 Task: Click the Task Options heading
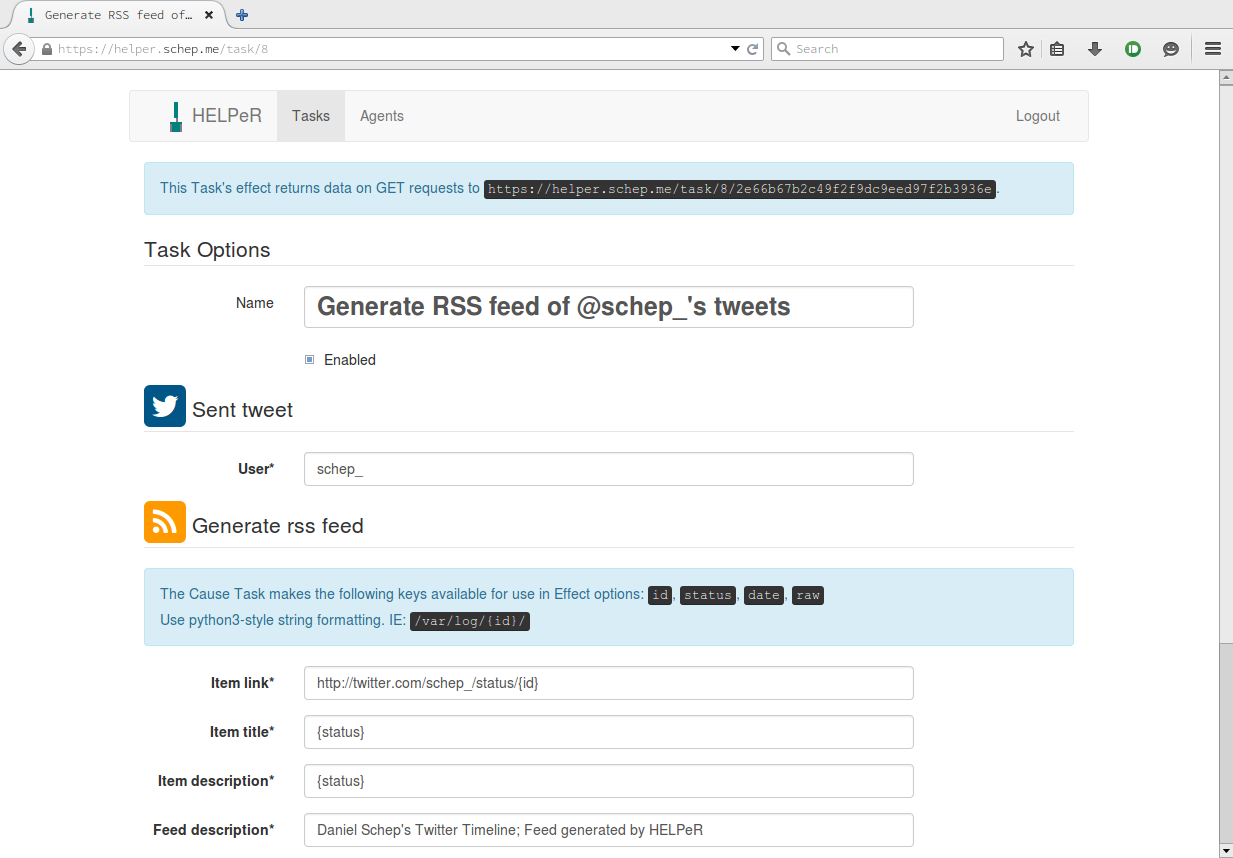(207, 250)
